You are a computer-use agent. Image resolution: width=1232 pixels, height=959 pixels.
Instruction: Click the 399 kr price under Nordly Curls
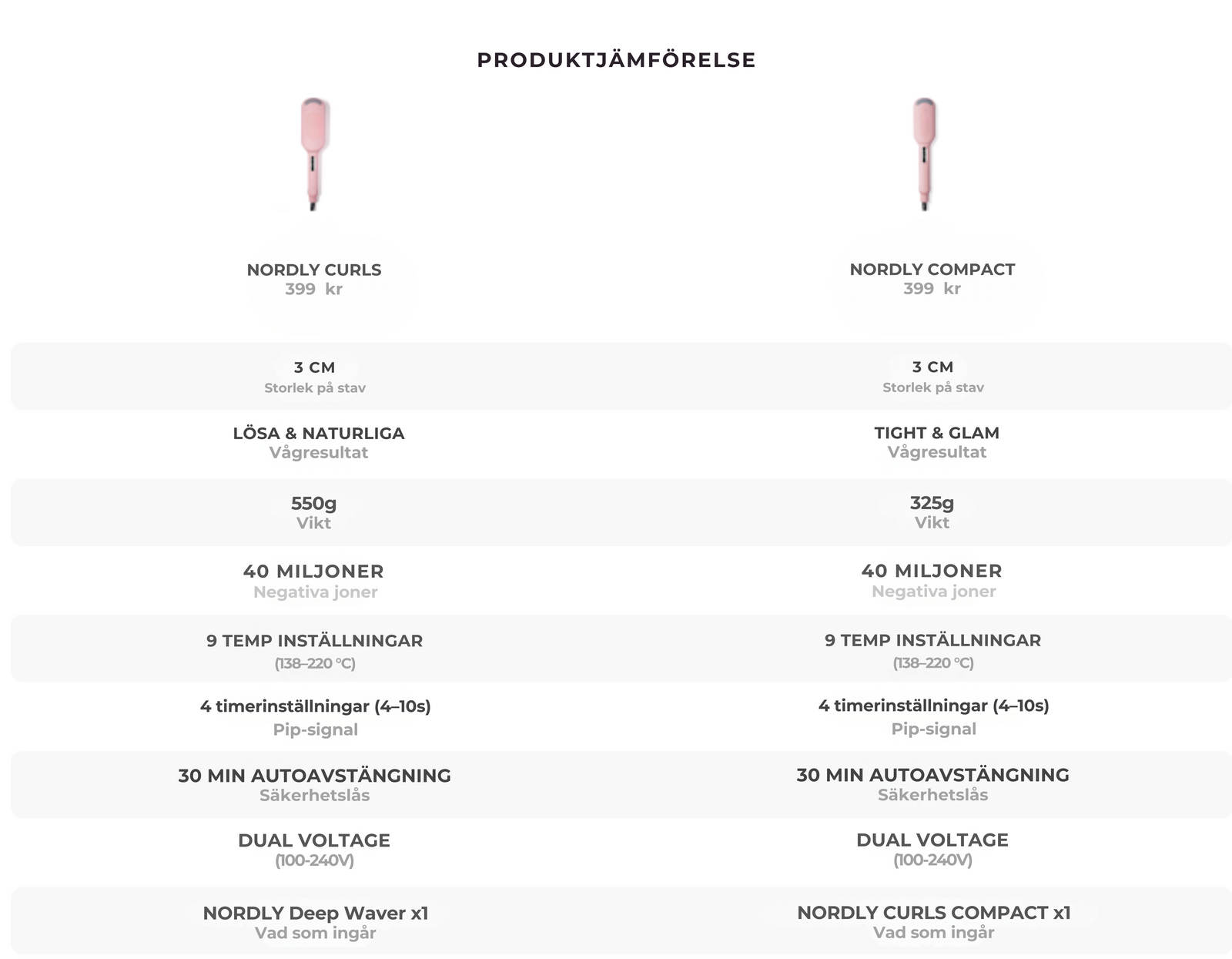pos(313,290)
